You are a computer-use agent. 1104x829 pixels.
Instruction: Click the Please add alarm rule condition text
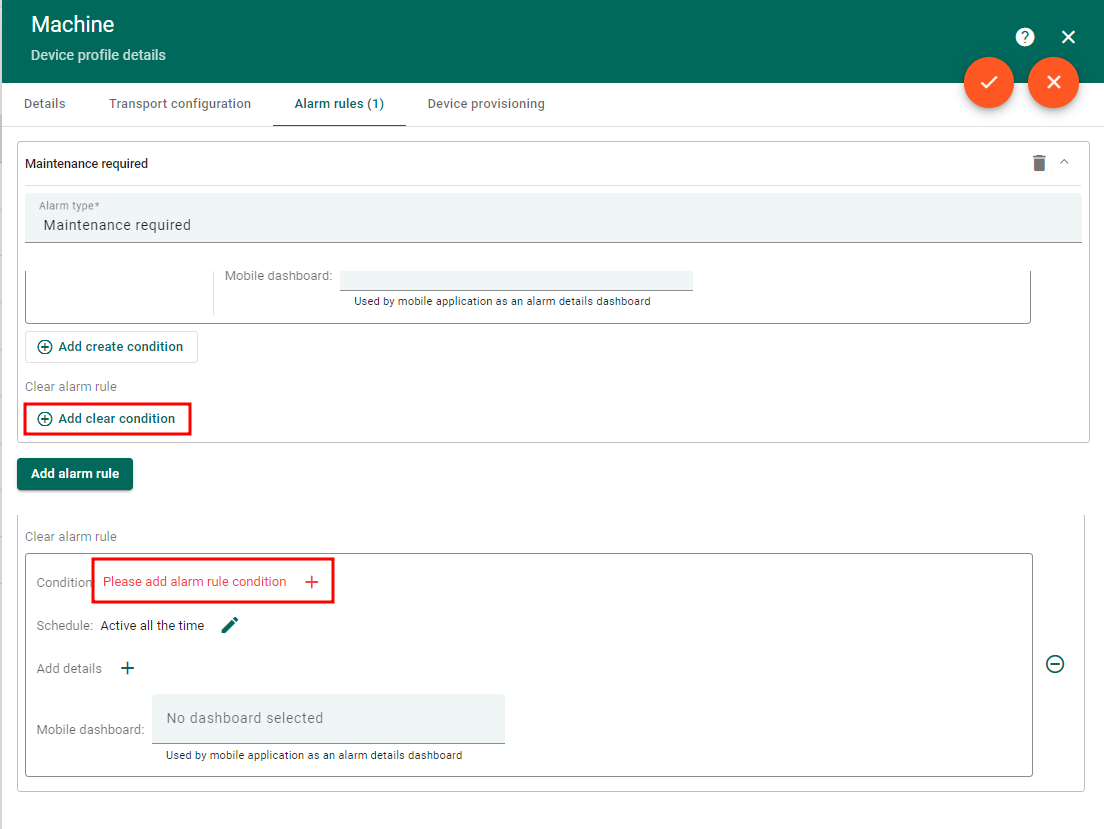195,582
